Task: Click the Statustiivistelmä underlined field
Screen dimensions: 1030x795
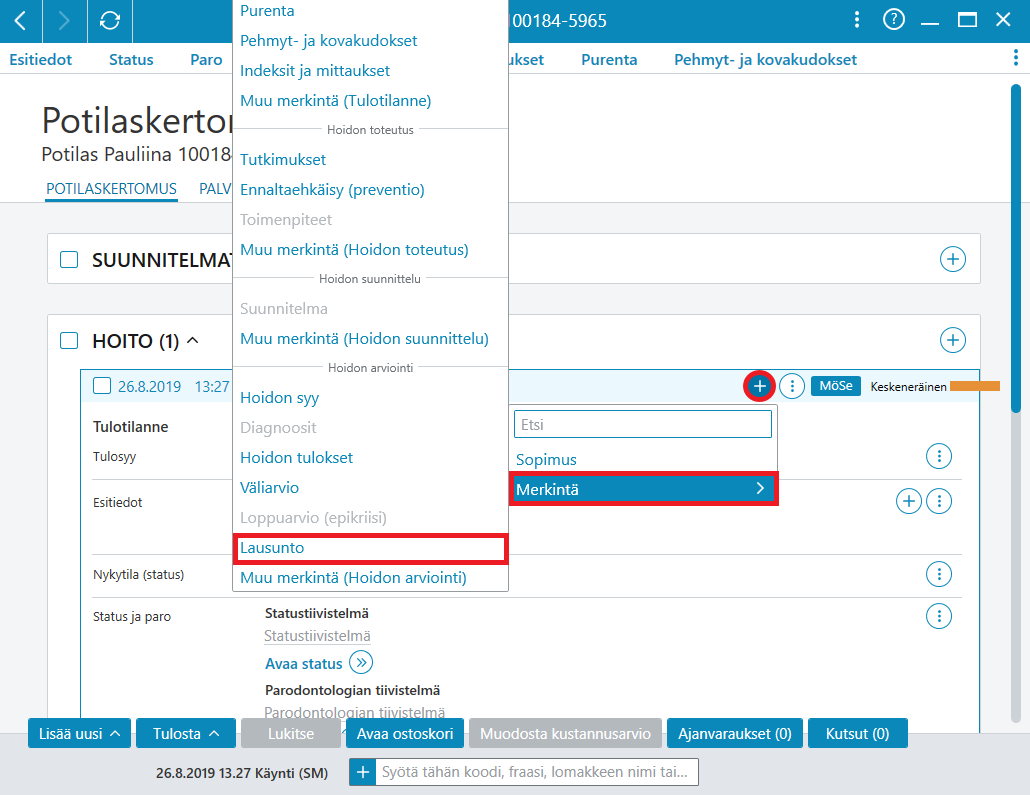Action: [317, 635]
